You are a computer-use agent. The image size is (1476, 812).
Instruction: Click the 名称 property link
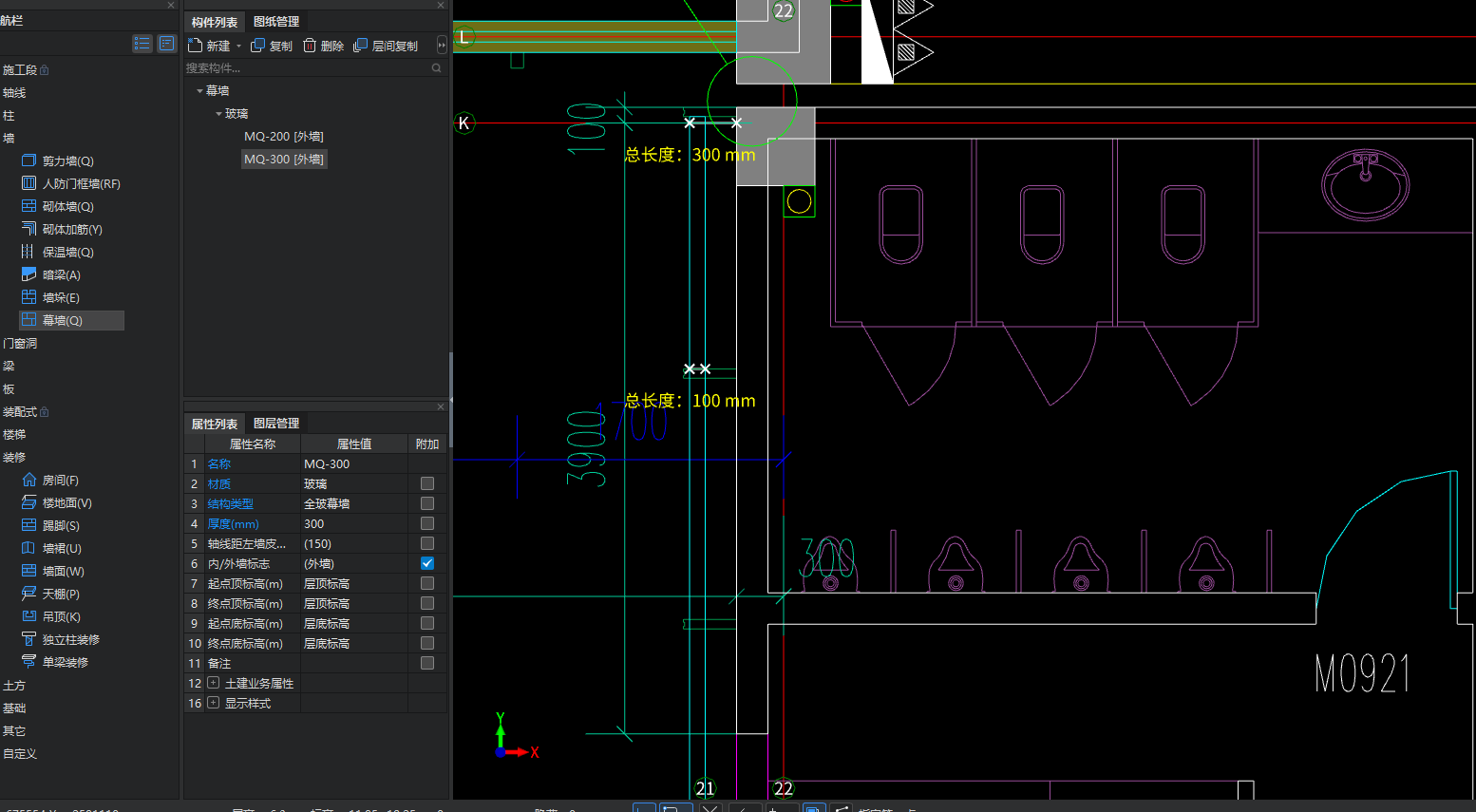click(x=219, y=464)
